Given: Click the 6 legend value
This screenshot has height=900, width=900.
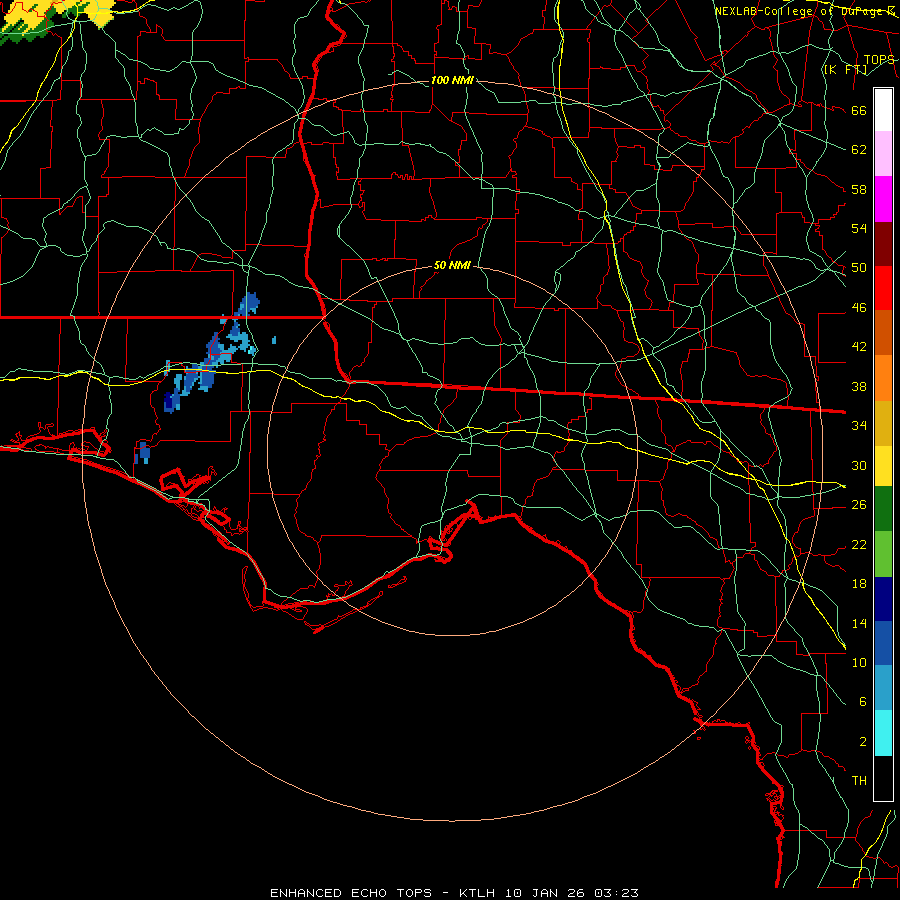Looking at the screenshot, I should 862,701.
